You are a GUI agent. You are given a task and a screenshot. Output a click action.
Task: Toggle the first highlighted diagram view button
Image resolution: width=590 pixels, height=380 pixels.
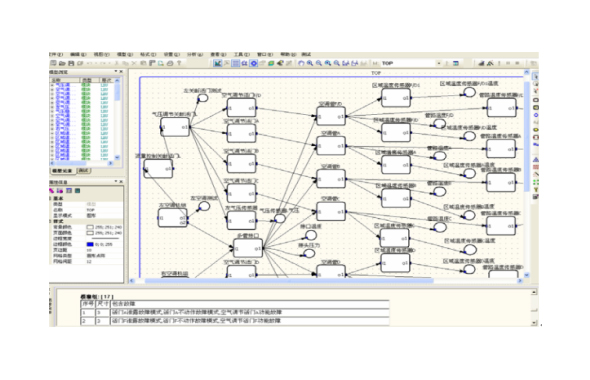click(217, 63)
